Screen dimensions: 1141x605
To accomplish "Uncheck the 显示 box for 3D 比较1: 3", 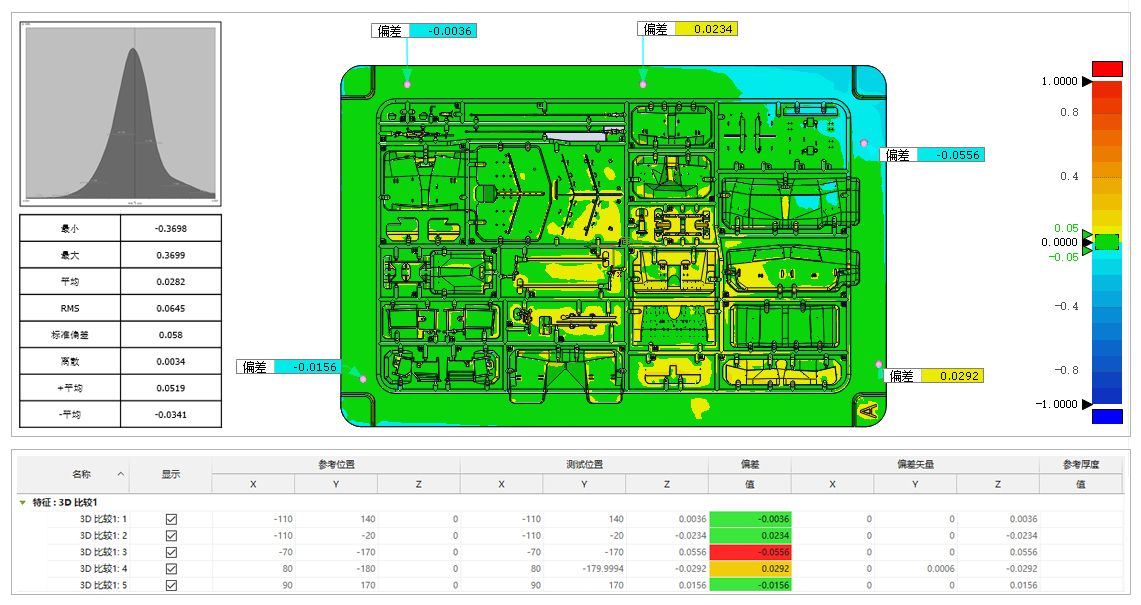I will pyautogui.click(x=171, y=552).
